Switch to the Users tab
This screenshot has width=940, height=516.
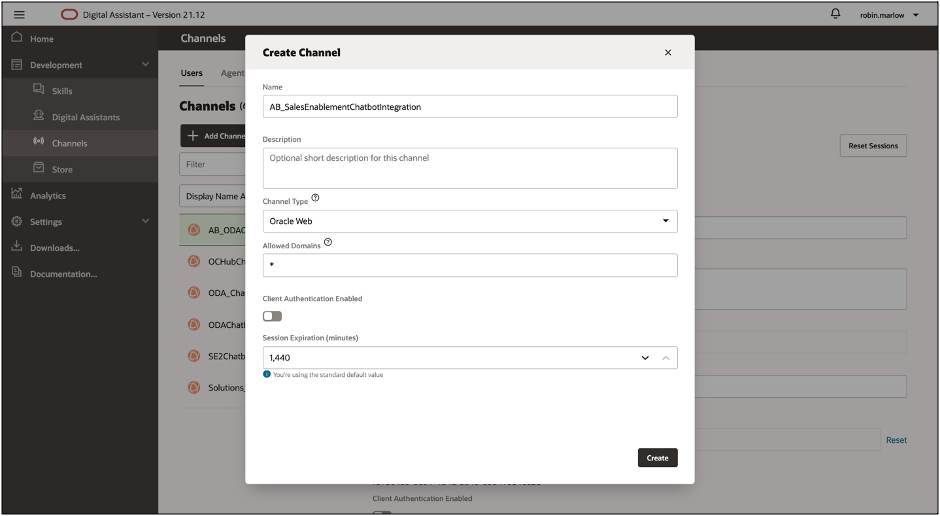coord(191,73)
